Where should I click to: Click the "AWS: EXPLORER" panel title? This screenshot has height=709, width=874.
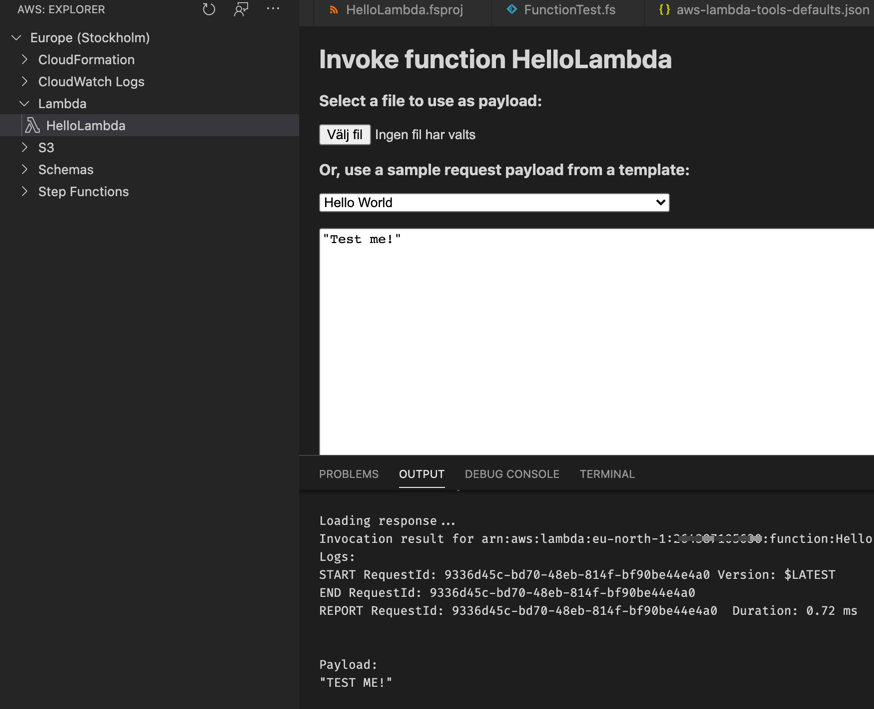point(61,9)
